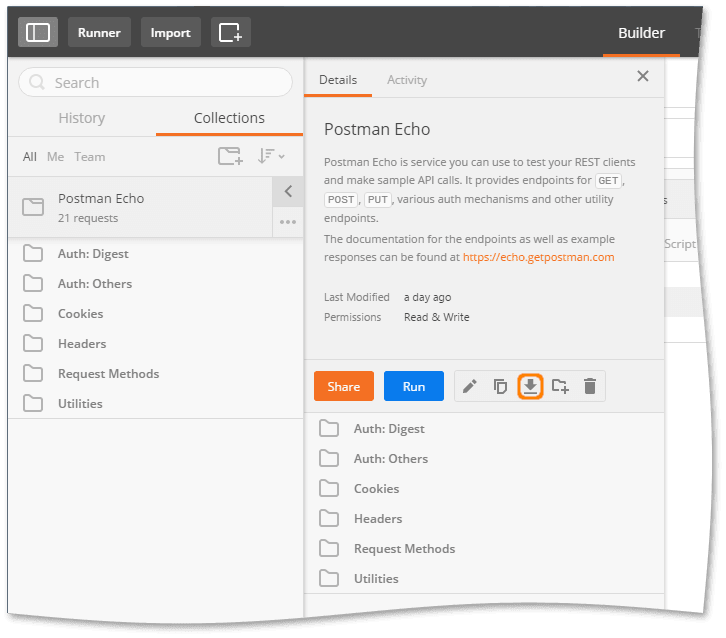Open Cookies label in the details panel
726x638 pixels.
click(376, 488)
